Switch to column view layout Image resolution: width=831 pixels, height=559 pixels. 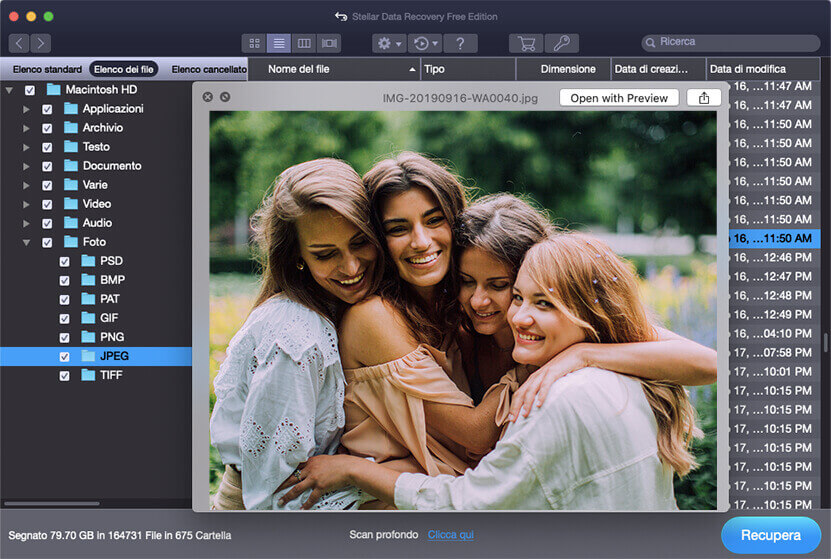coord(304,43)
